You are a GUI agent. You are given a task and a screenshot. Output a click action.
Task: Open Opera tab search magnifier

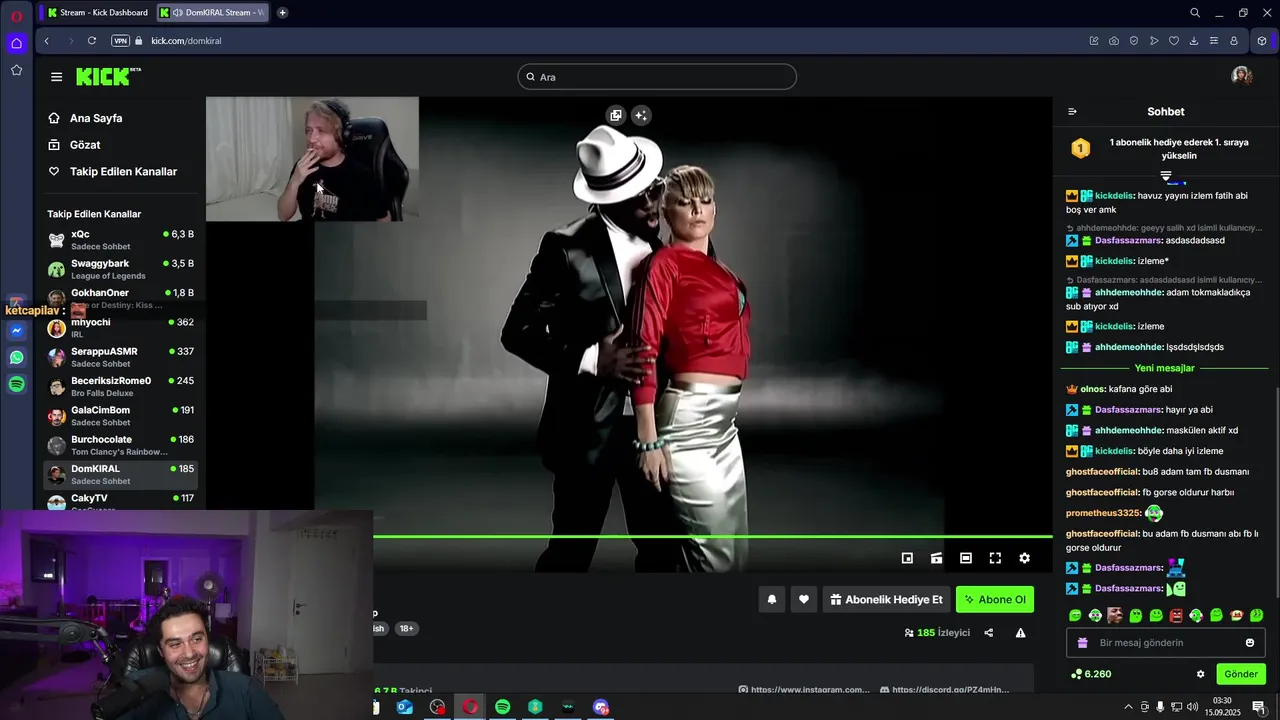[x=1195, y=13]
